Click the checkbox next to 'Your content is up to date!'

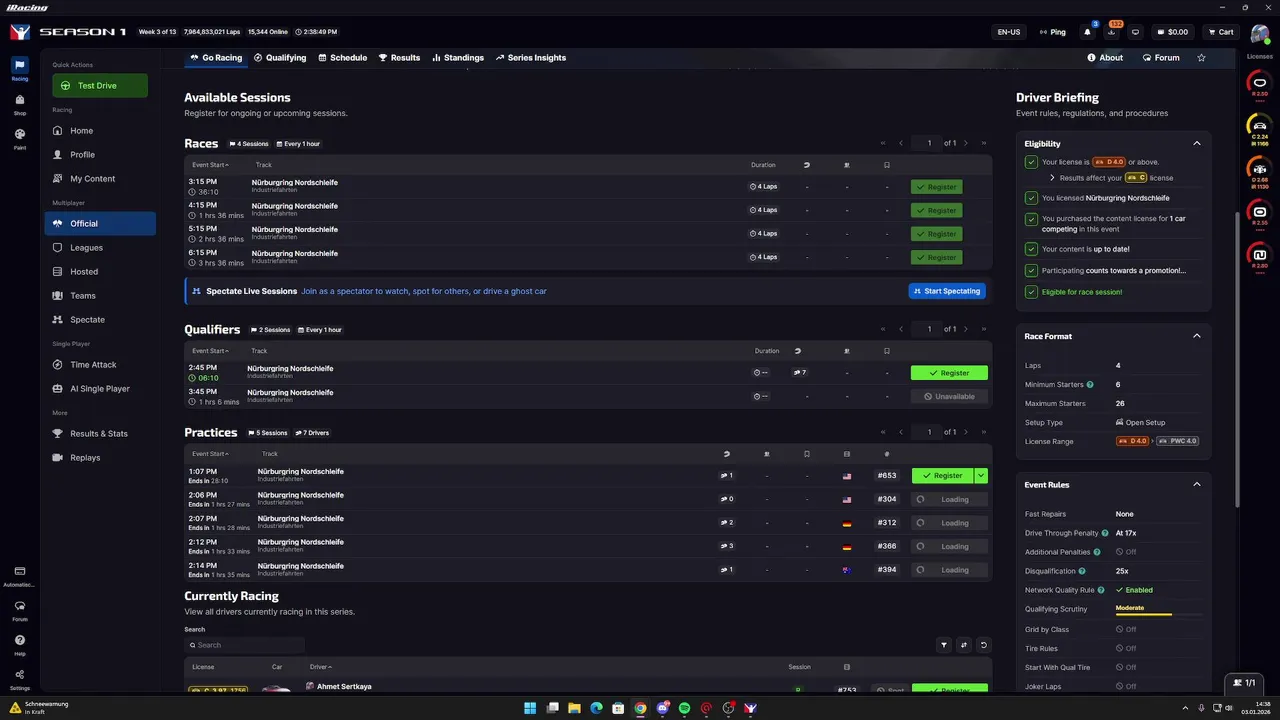click(1031, 249)
